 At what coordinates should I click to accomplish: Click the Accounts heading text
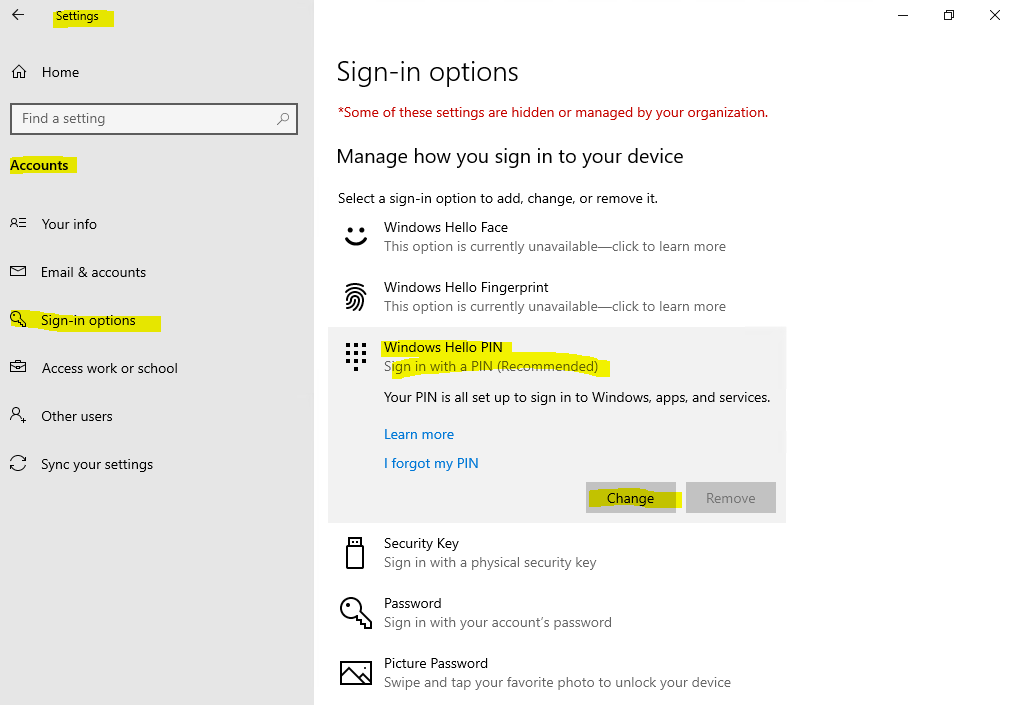pos(39,165)
